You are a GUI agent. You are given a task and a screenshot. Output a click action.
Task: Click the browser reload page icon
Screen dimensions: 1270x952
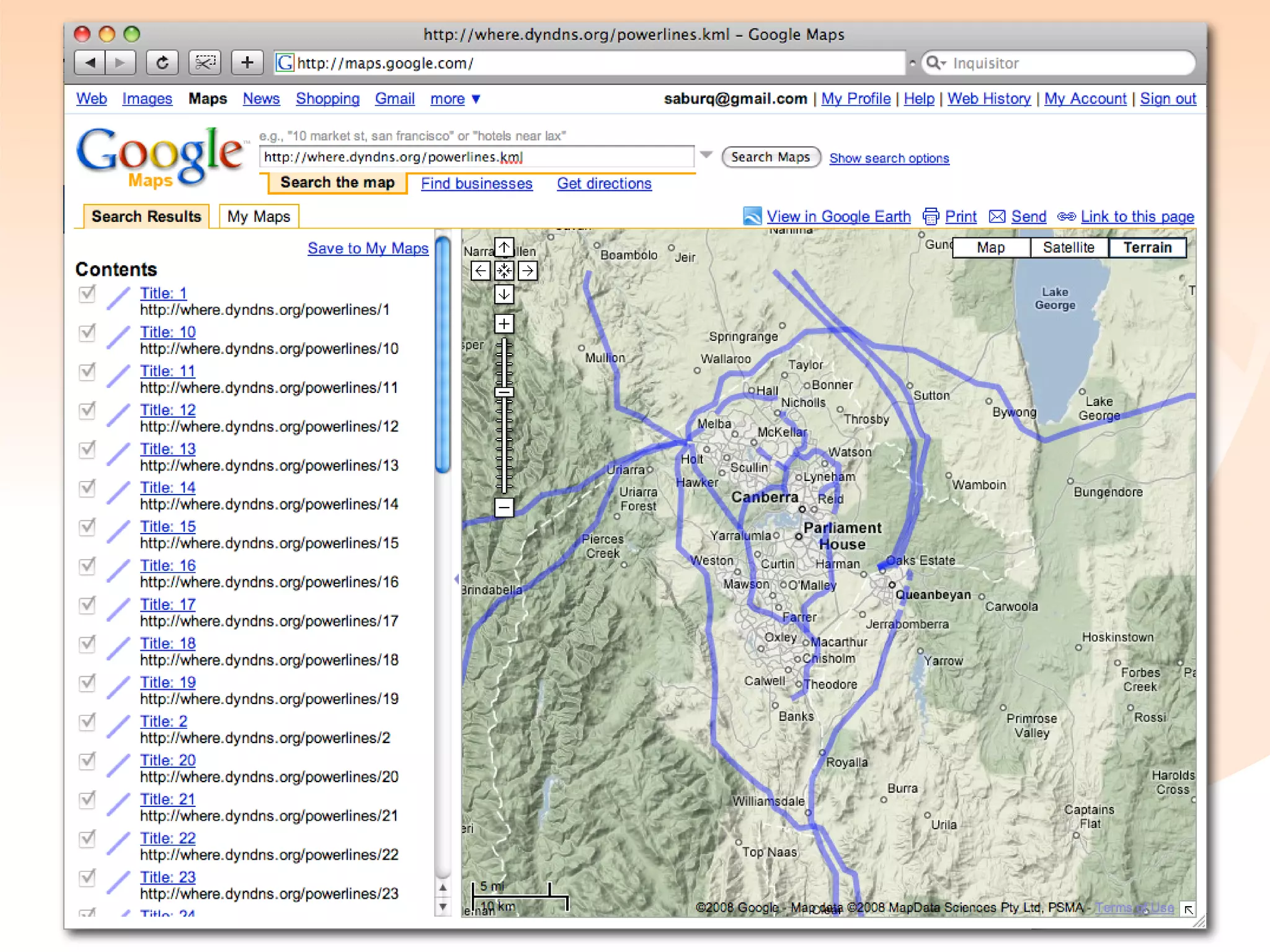162,63
